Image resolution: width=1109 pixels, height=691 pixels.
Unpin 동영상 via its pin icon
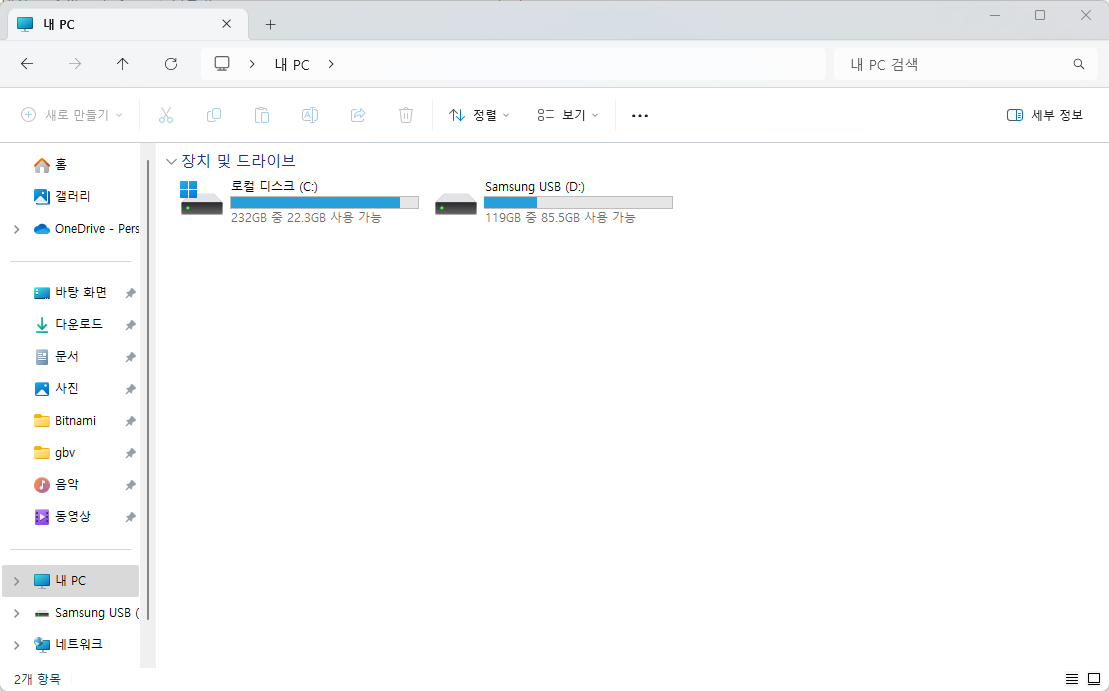(130, 517)
